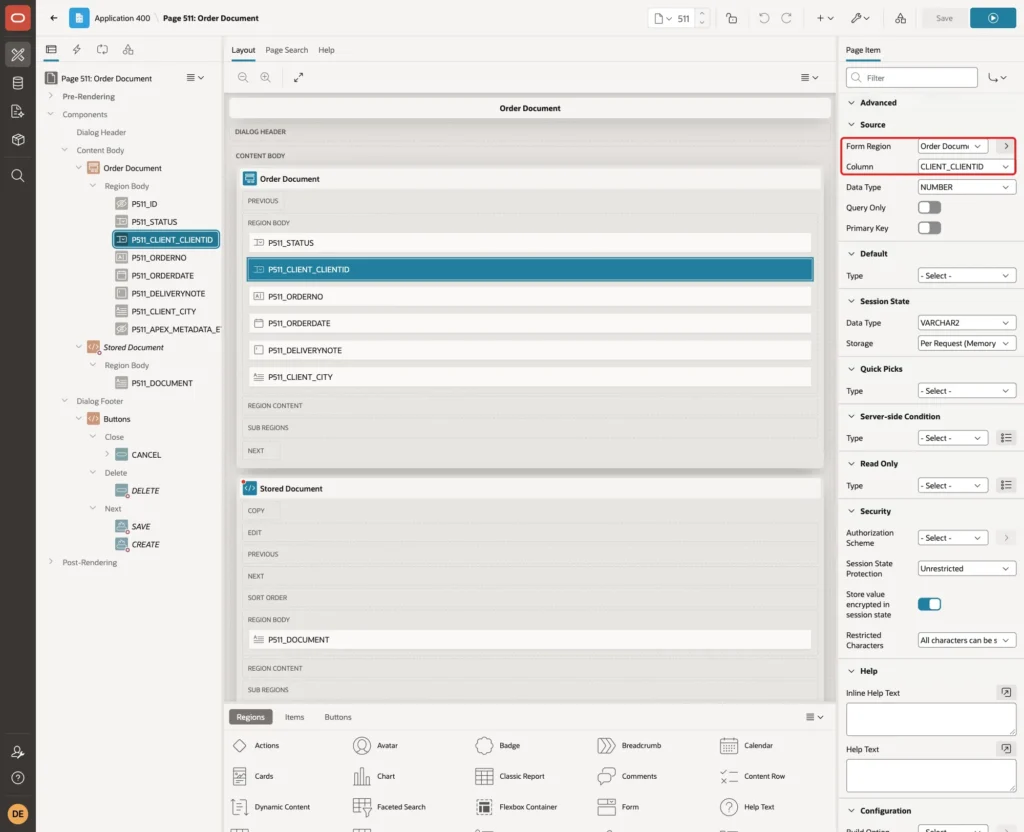Switch to the Rendering tree tab icon

[x=51, y=49]
